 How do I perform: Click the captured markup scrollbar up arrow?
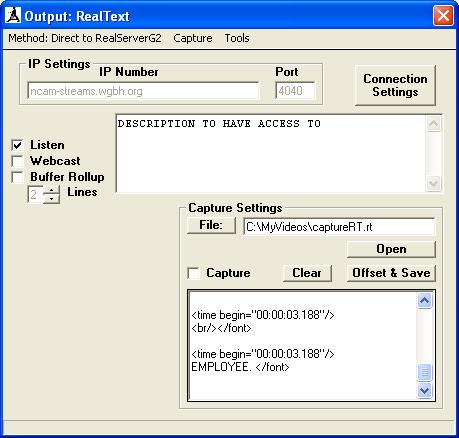tap(424, 301)
